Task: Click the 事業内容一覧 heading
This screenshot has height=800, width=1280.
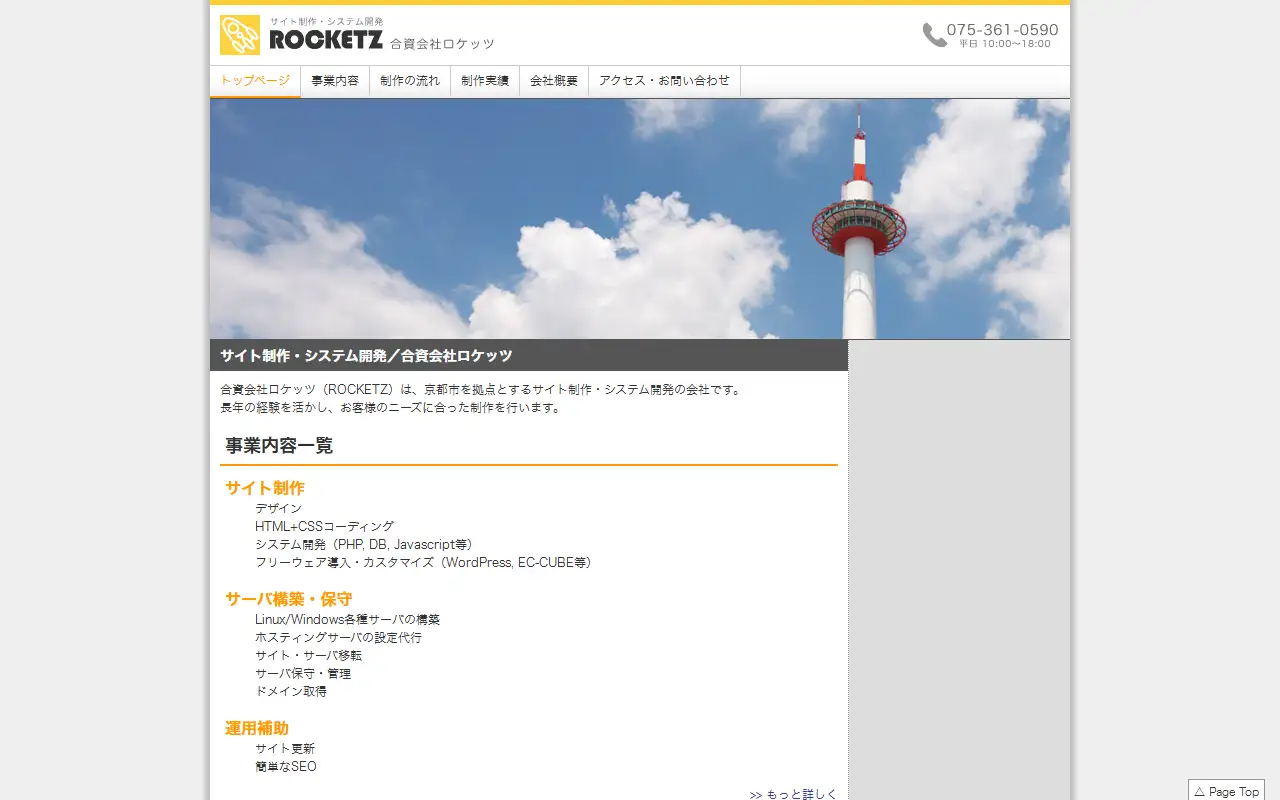Action: pos(279,446)
